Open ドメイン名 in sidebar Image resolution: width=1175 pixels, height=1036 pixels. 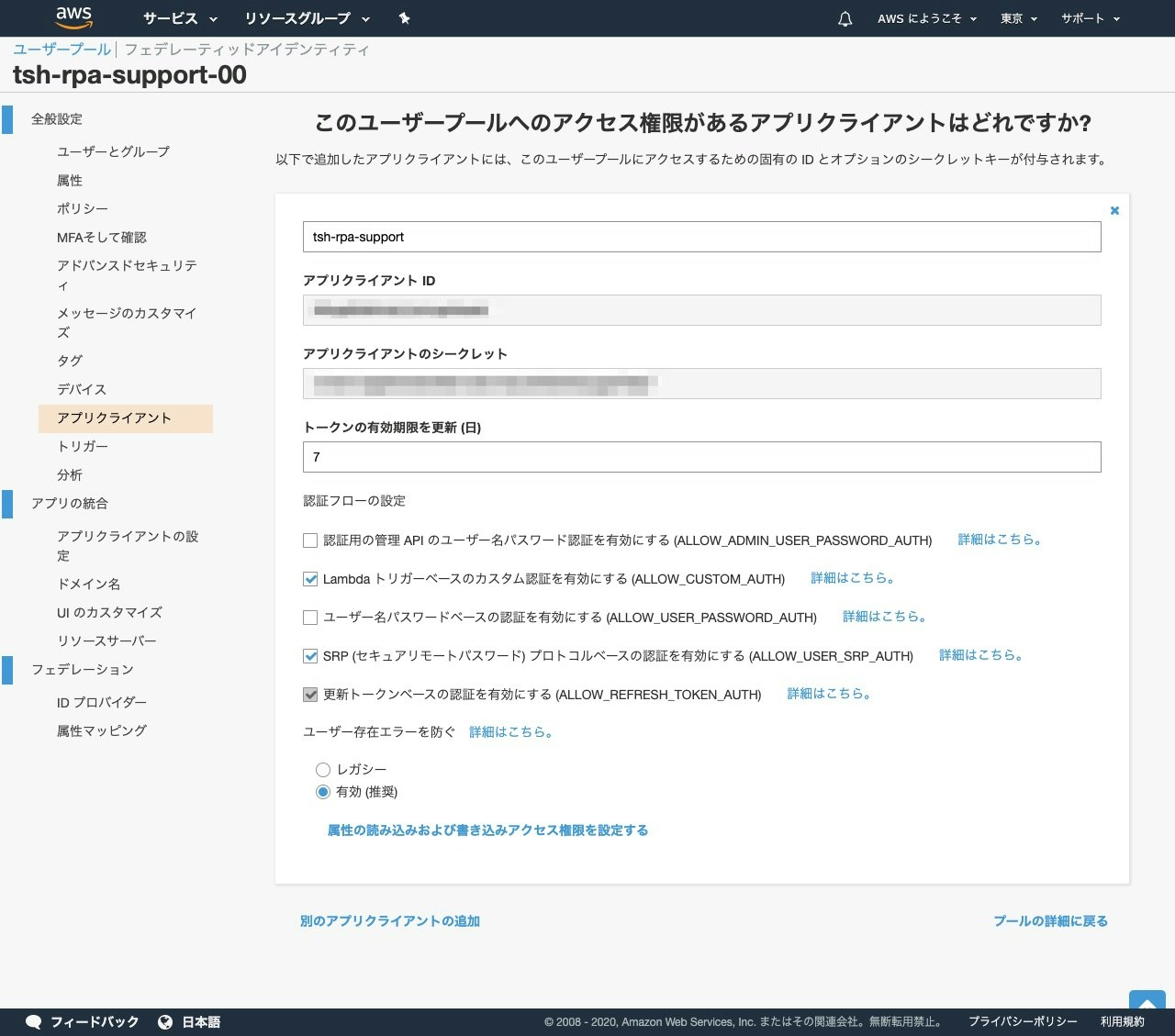88,584
